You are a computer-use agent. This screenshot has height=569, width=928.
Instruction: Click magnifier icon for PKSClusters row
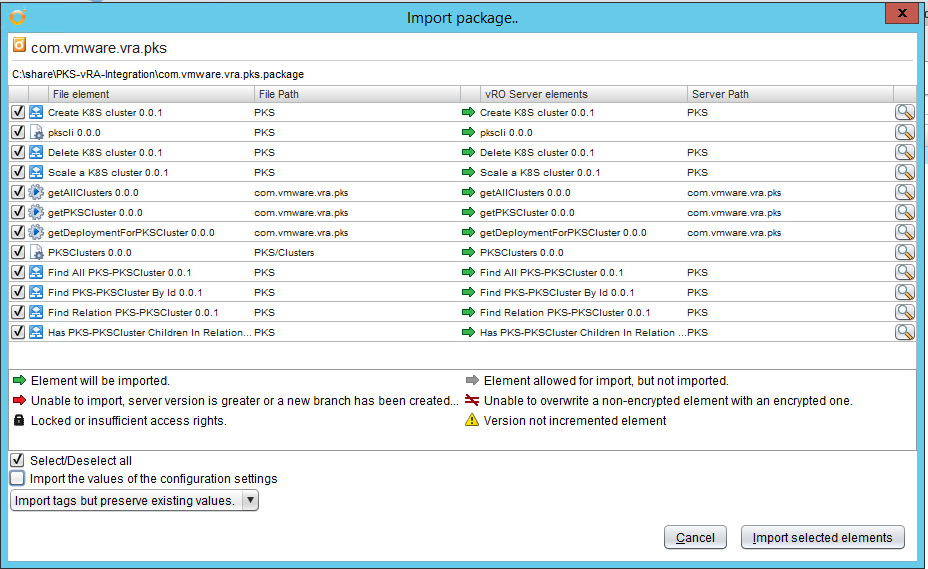click(x=904, y=252)
